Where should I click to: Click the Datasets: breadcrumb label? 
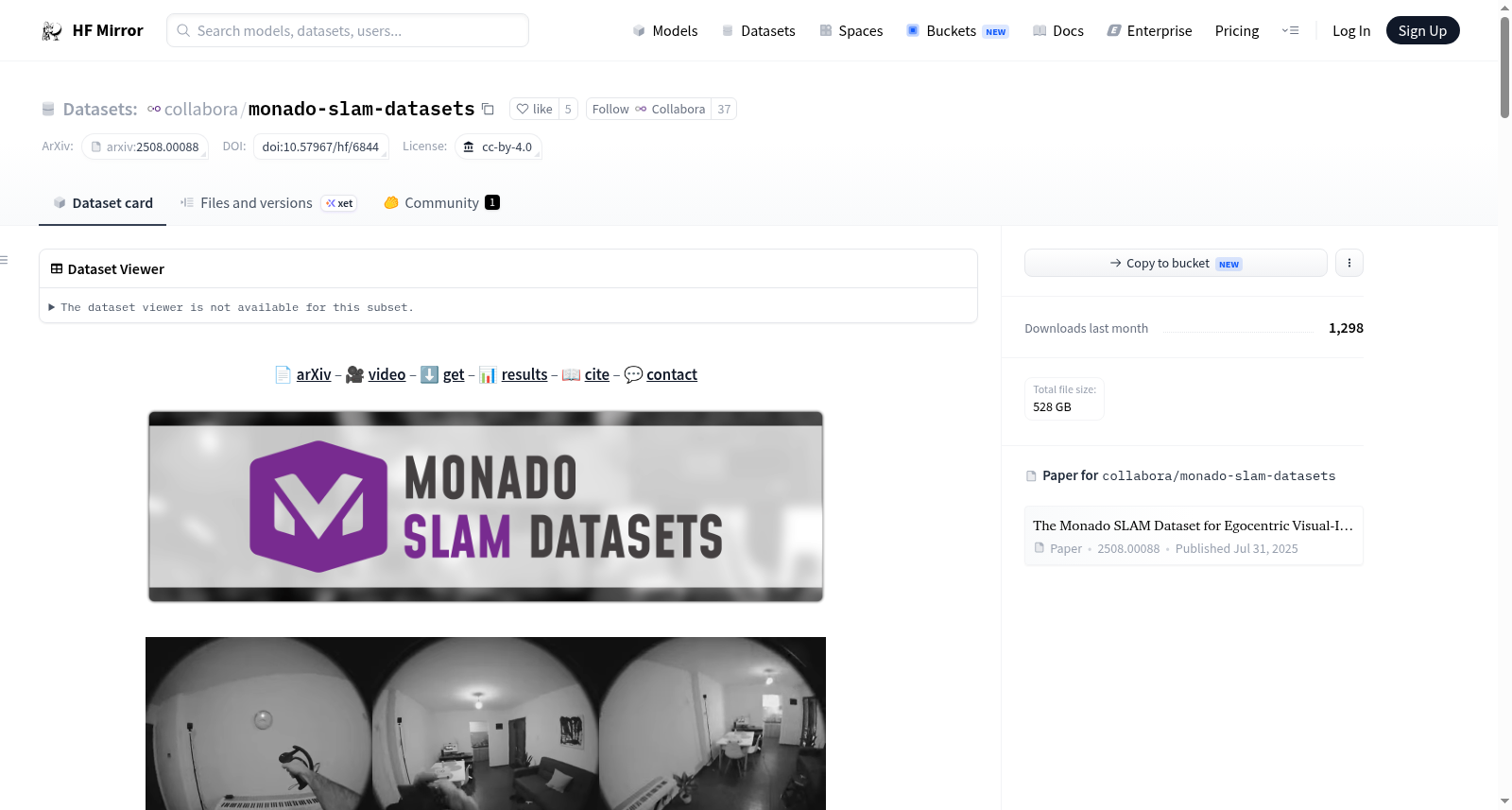100,109
